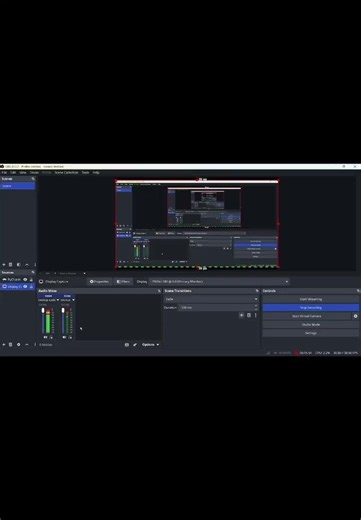The height and width of the screenshot is (520, 361).
Task: Open transition properties three-dot icon
Action: pos(256,315)
